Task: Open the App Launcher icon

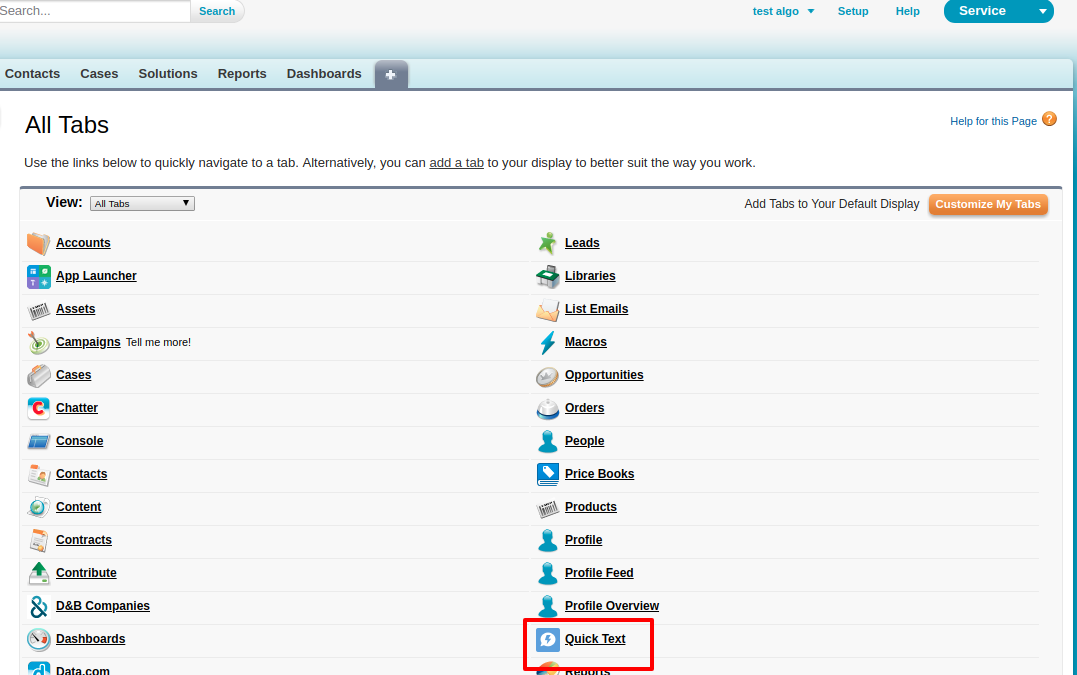Action: pos(38,276)
